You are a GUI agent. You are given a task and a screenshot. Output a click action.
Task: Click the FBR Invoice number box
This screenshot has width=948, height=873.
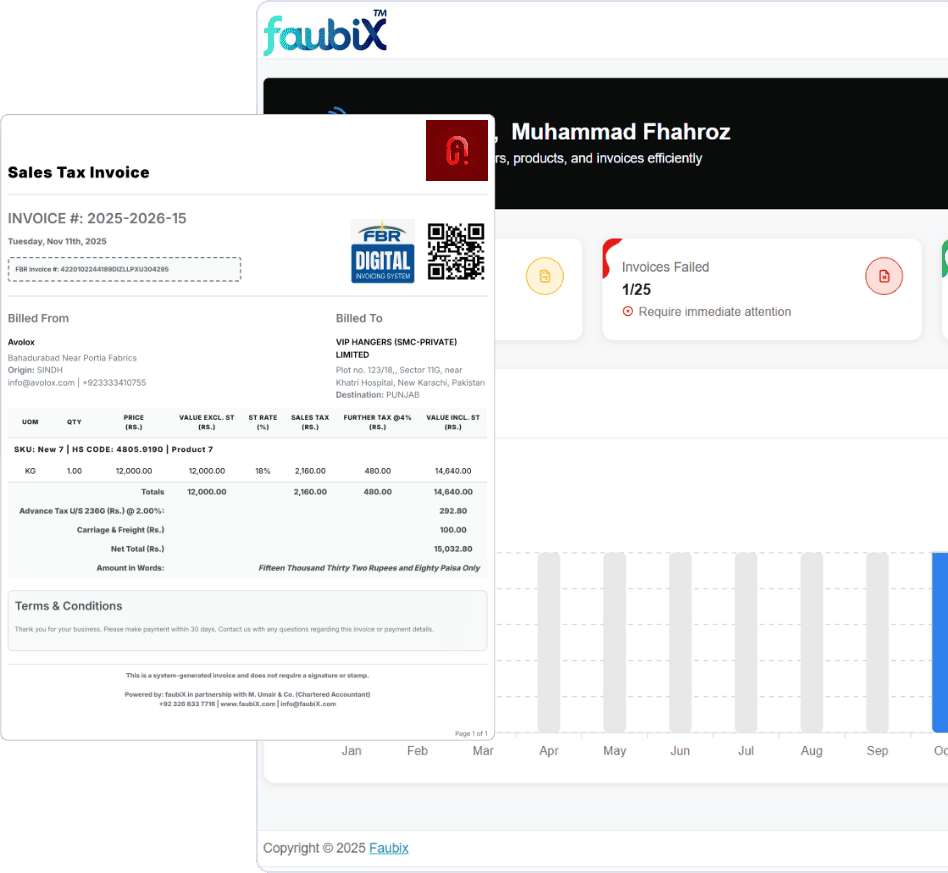pos(124,269)
